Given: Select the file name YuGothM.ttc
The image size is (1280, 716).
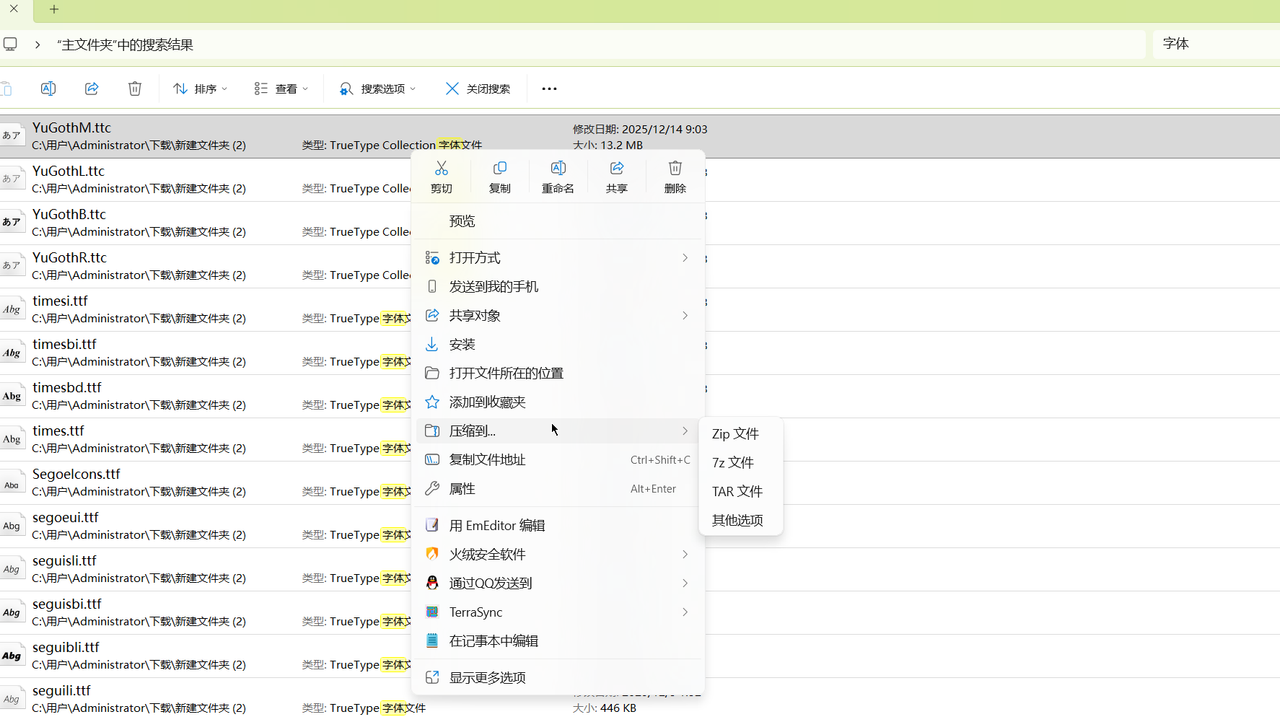Looking at the screenshot, I should point(71,128).
